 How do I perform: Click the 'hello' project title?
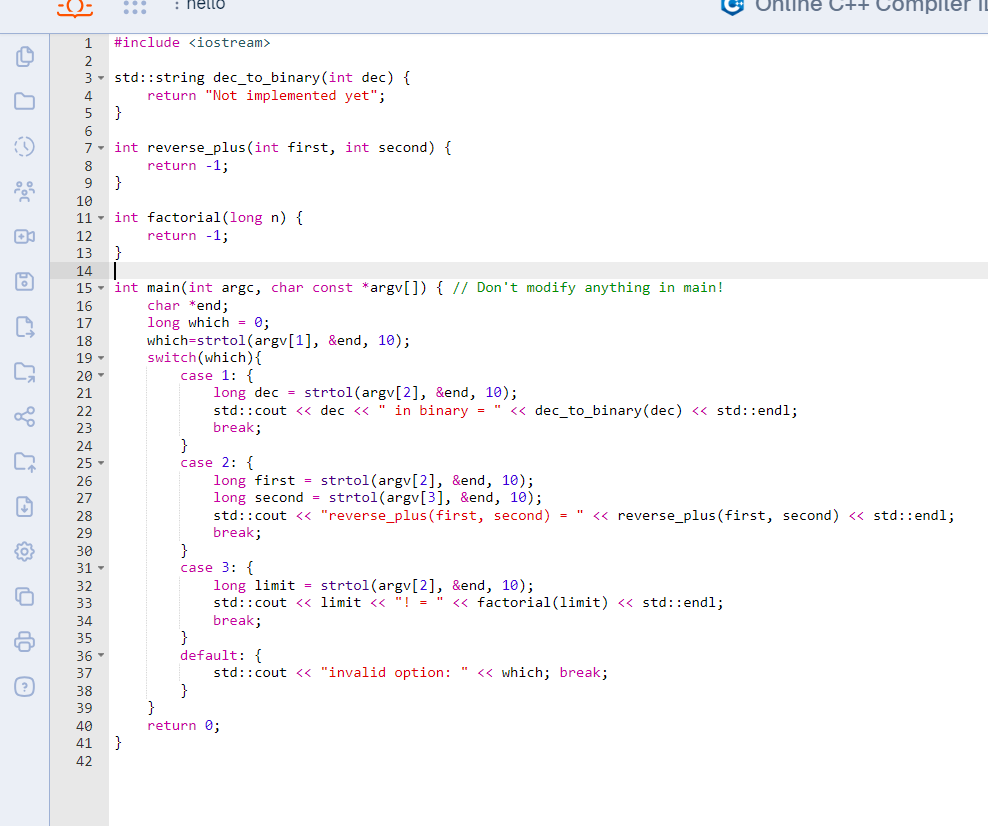point(205,5)
